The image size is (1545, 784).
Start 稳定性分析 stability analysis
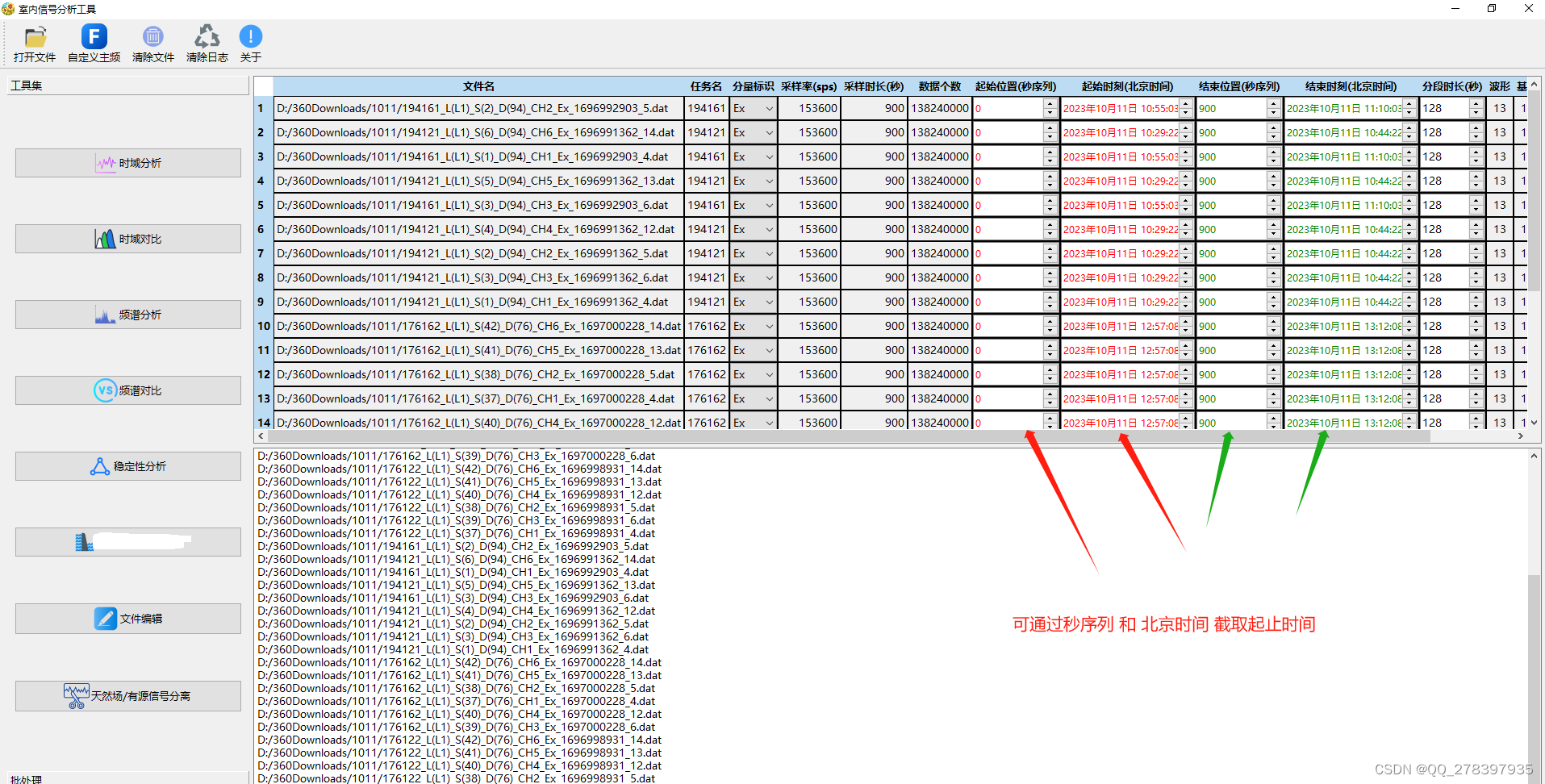(x=127, y=465)
